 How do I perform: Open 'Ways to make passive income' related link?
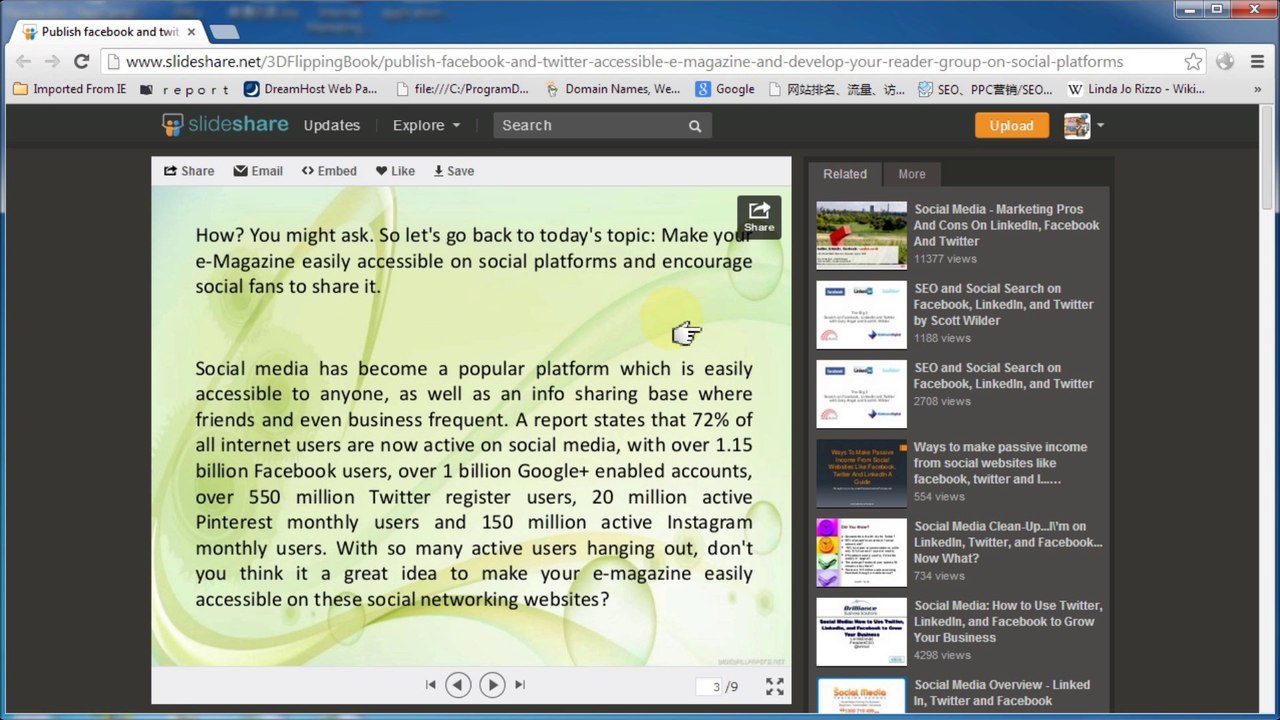pyautogui.click(x=1000, y=463)
